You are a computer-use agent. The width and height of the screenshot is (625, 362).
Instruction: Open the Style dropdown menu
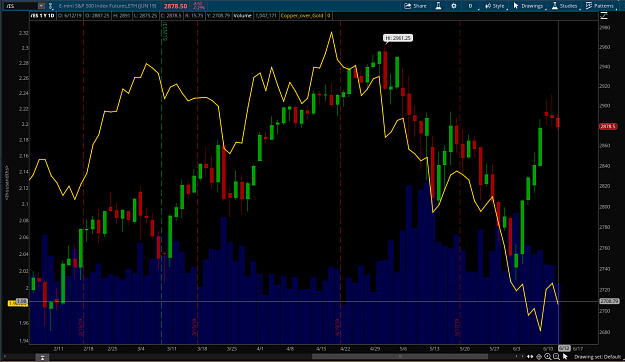(495, 6)
